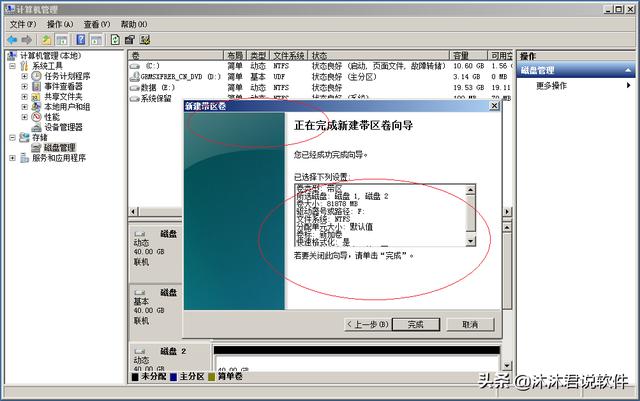Screen dimensions: 640x401
Task: Select the 数据 (E:) volume row
Action: point(320,87)
